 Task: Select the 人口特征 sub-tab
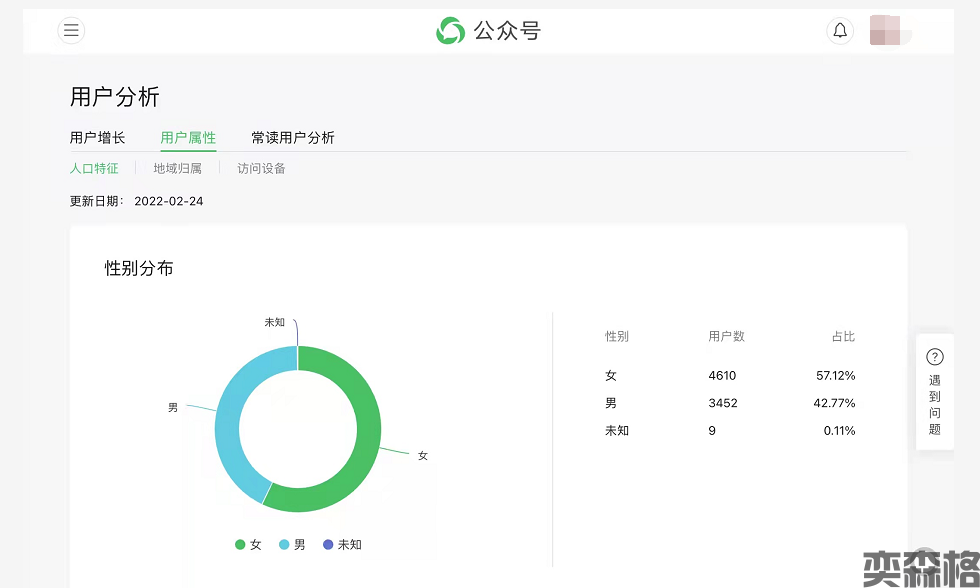(94, 169)
